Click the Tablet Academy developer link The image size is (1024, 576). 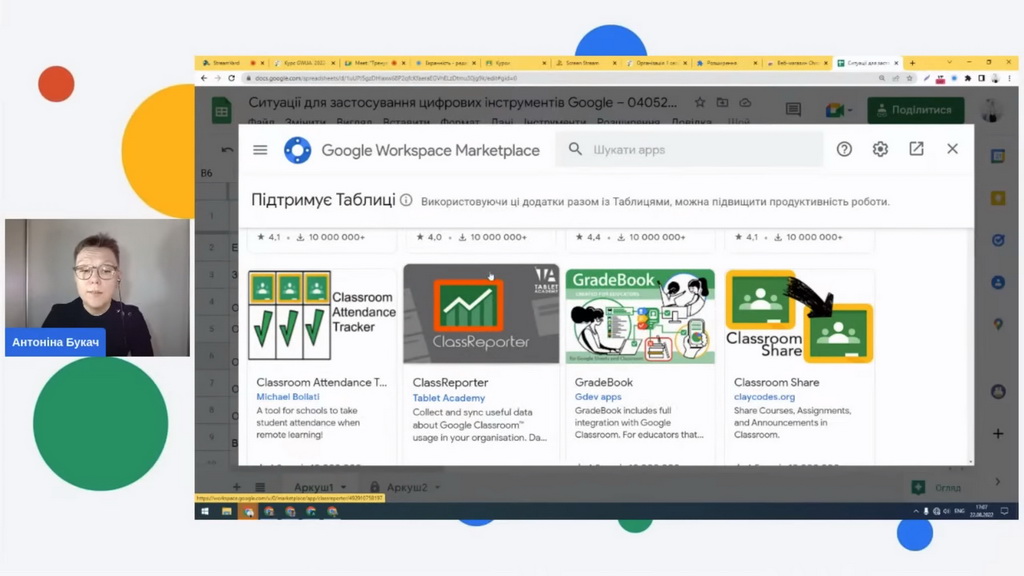coord(449,398)
